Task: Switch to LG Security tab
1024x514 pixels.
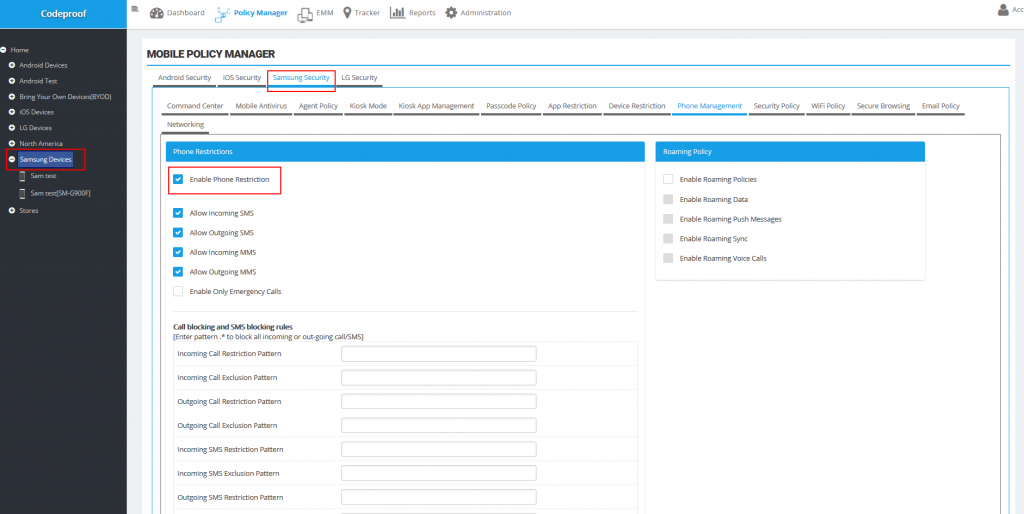Action: point(359,78)
